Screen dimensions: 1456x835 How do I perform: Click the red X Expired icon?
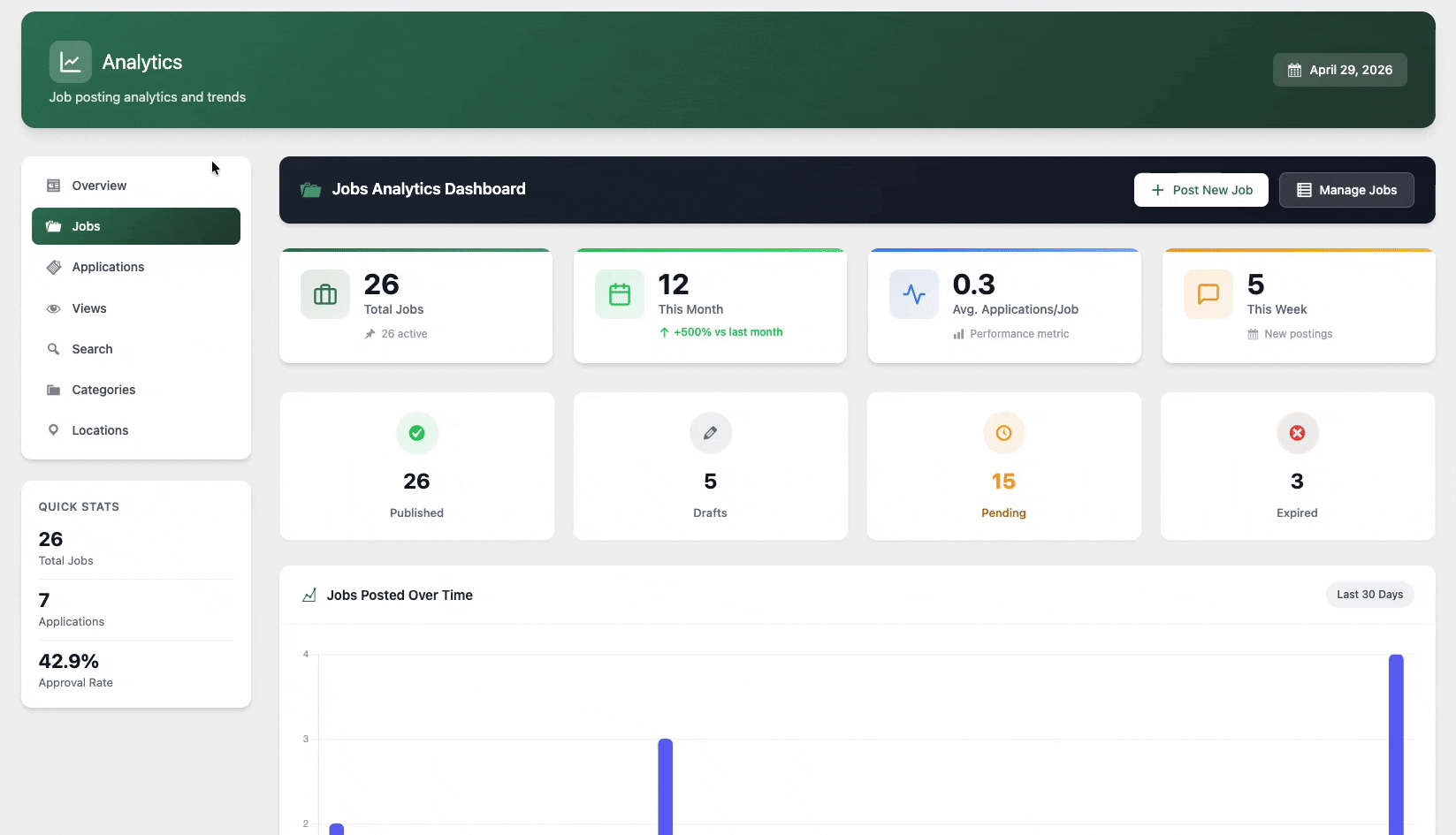1297,433
